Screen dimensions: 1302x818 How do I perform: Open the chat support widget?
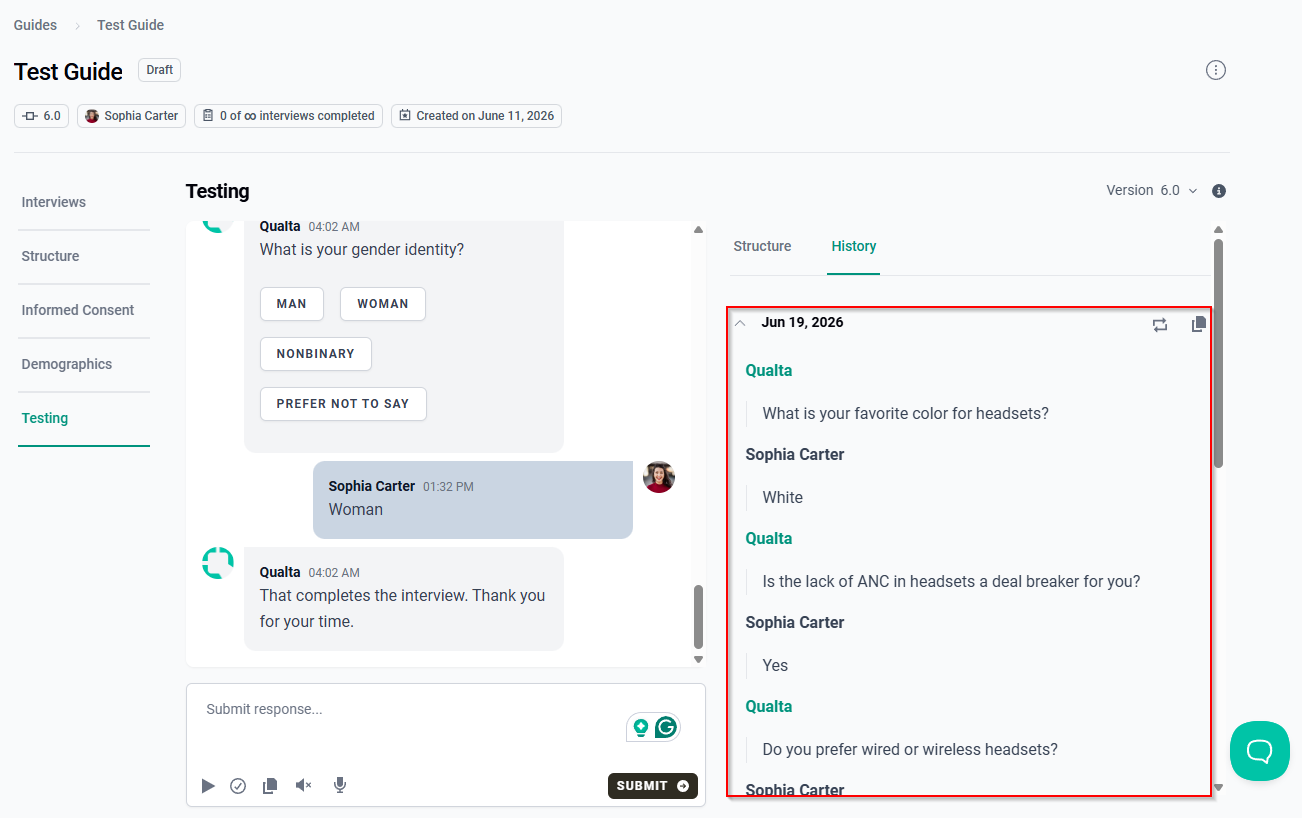click(x=1260, y=751)
